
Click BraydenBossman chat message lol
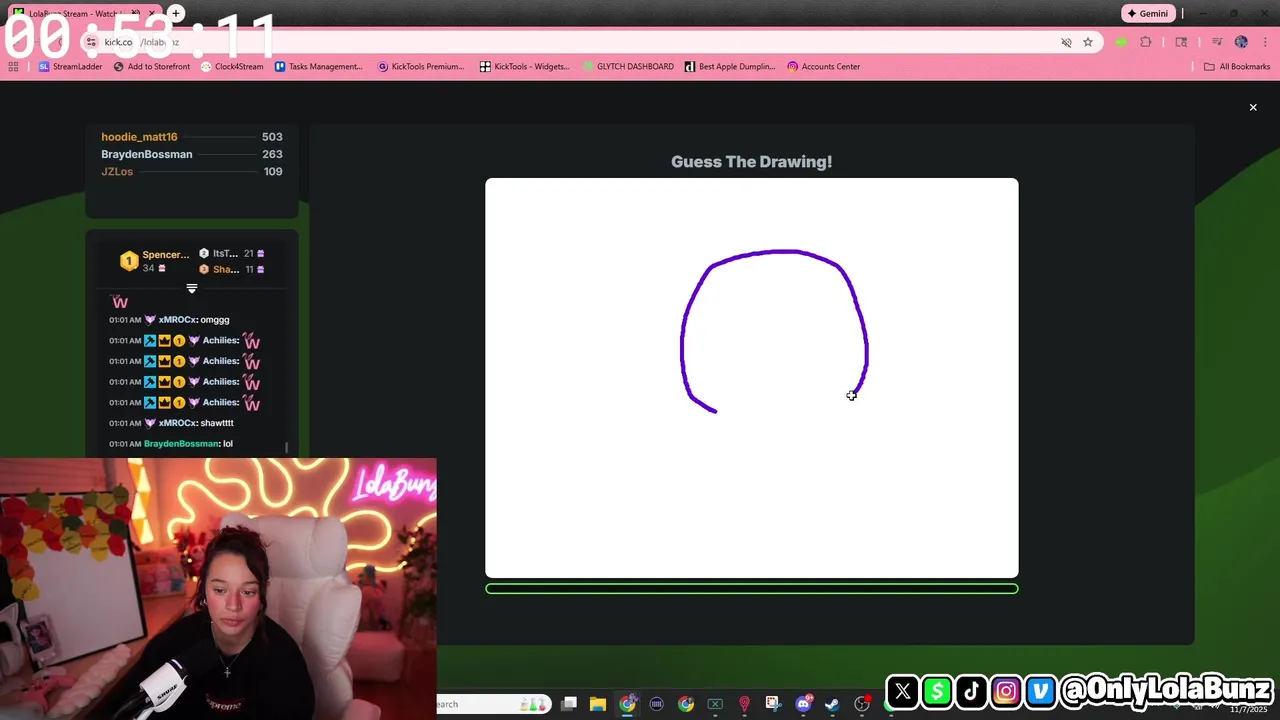coord(170,444)
